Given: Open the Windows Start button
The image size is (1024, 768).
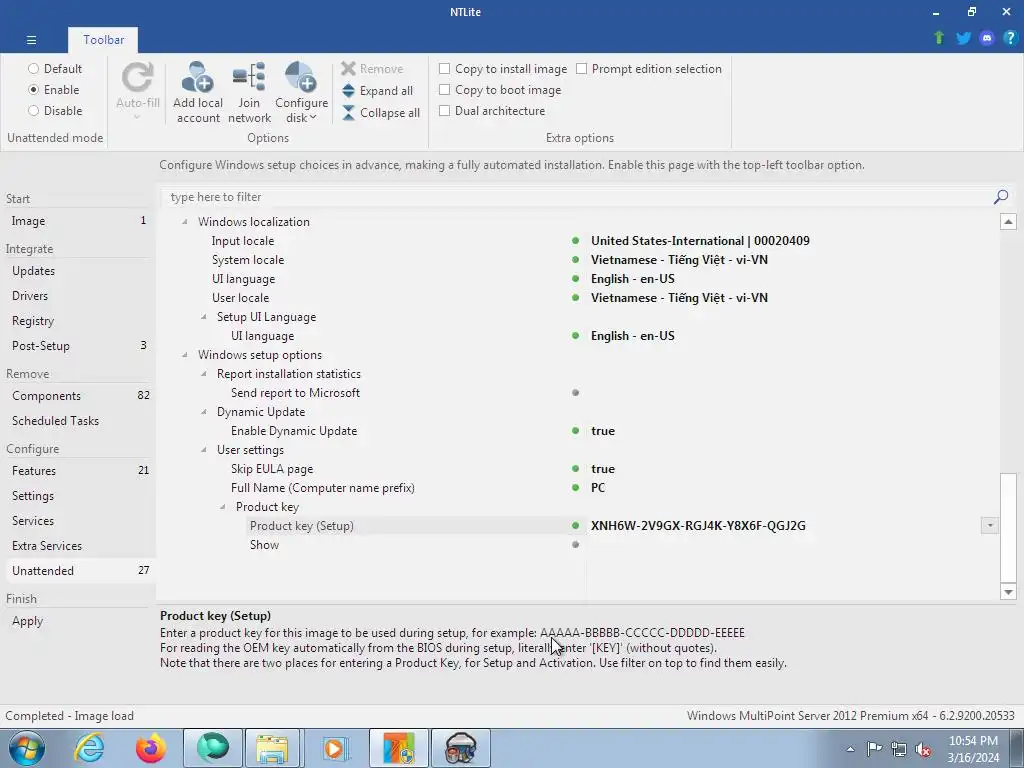Looking at the screenshot, I should pos(27,748).
